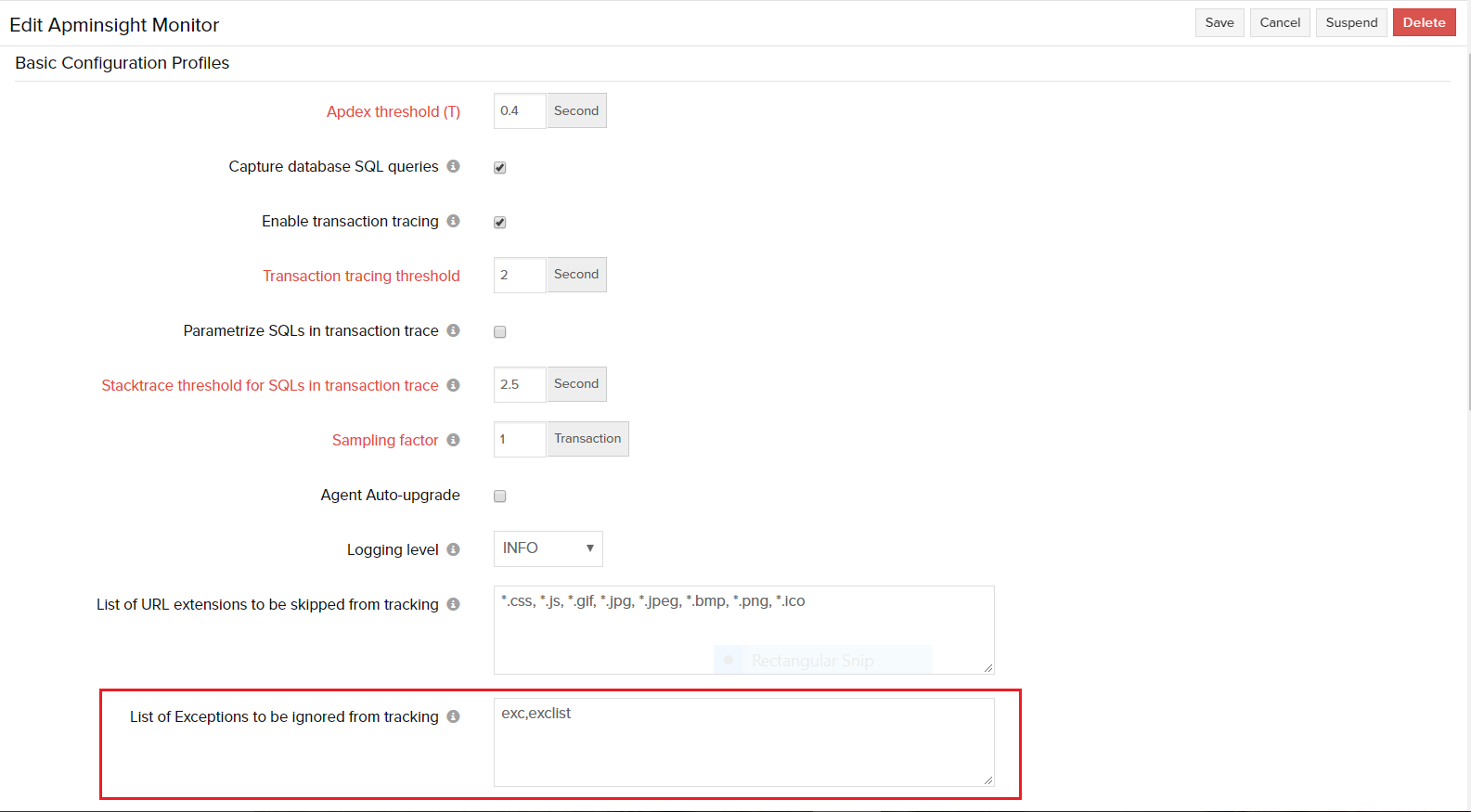Click info icon beside Capture database SQL queries
1471x812 pixels.
point(453,166)
